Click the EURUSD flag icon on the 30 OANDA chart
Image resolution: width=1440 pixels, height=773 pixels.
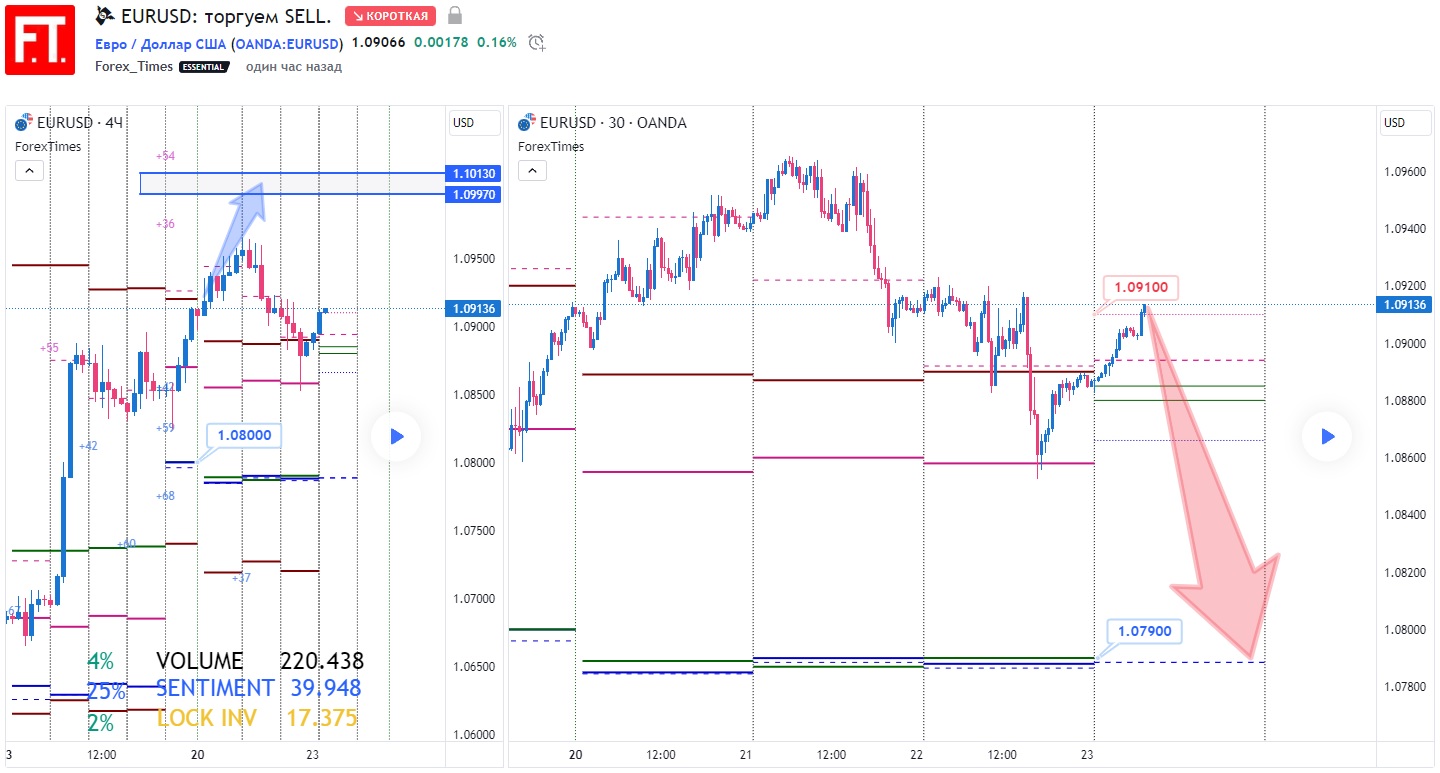527,123
